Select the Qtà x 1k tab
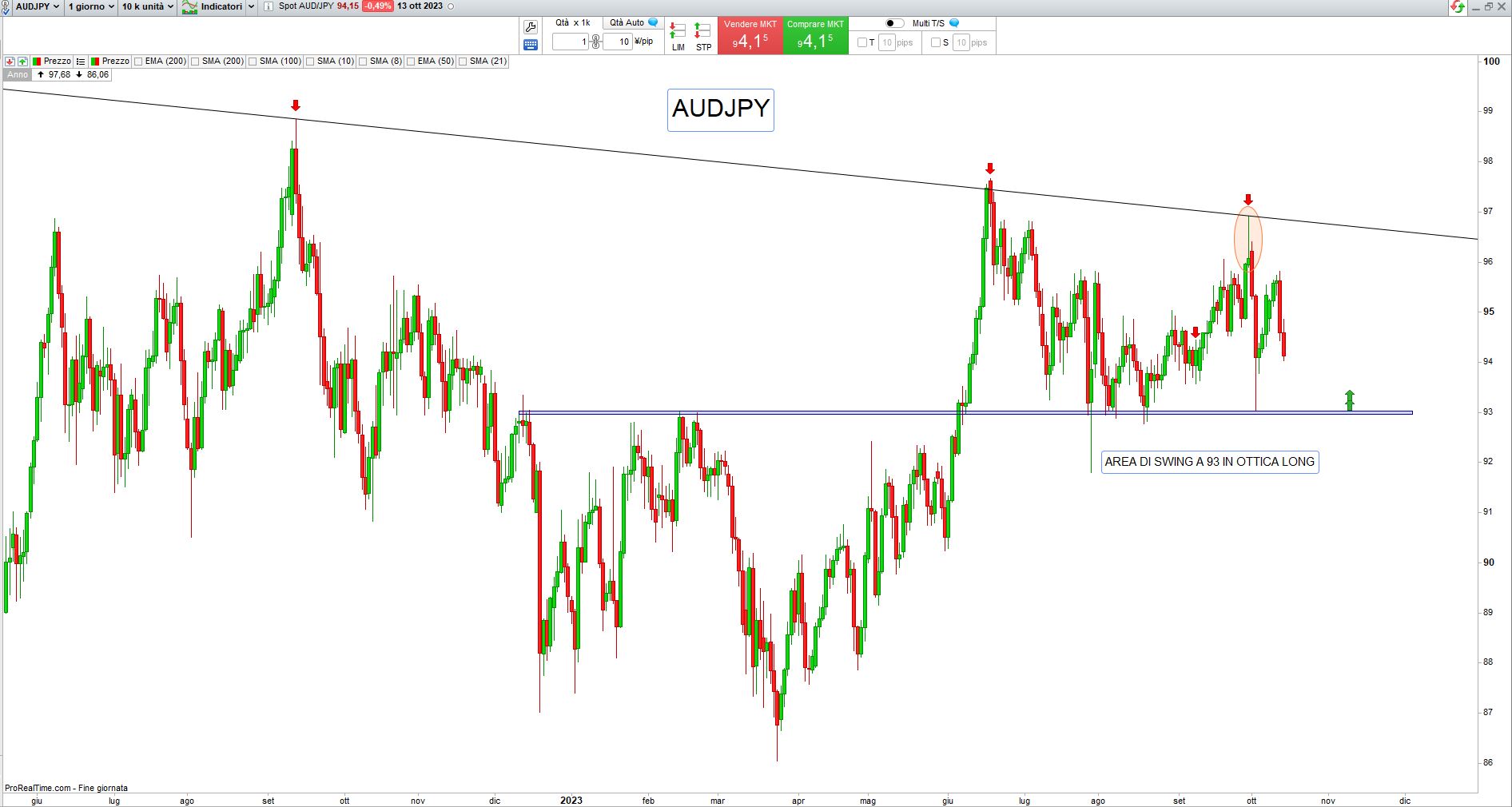 pos(573,22)
